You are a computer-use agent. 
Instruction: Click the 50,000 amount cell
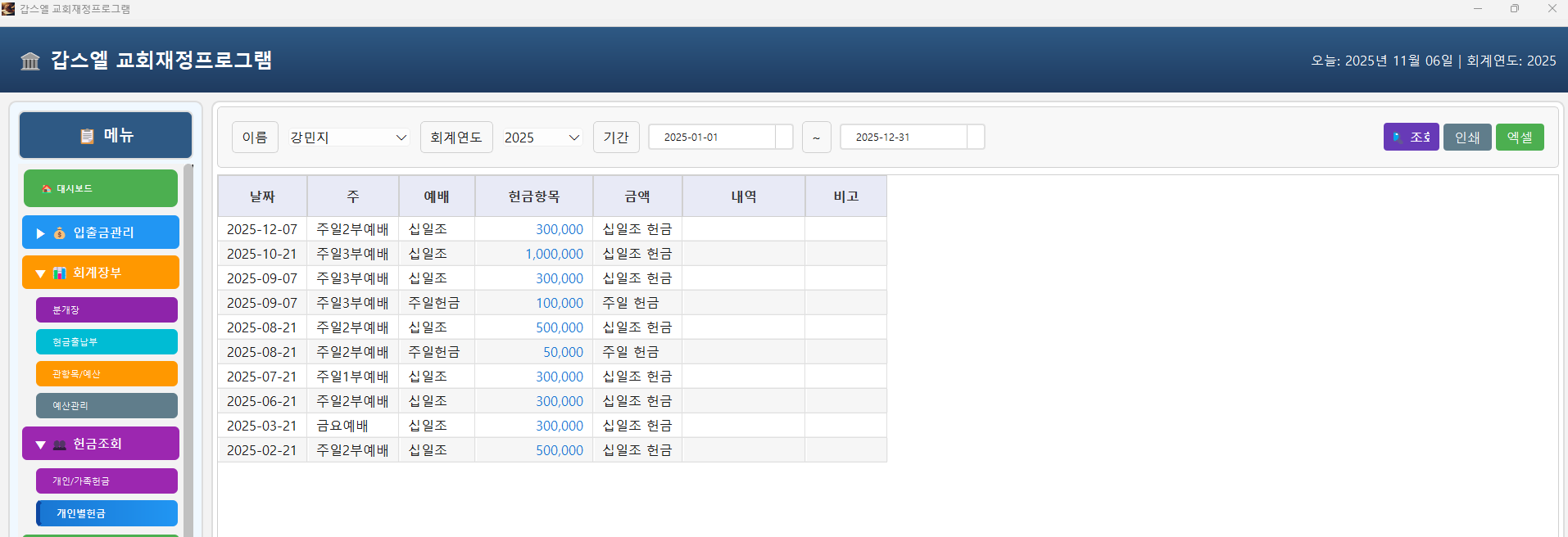(x=534, y=352)
